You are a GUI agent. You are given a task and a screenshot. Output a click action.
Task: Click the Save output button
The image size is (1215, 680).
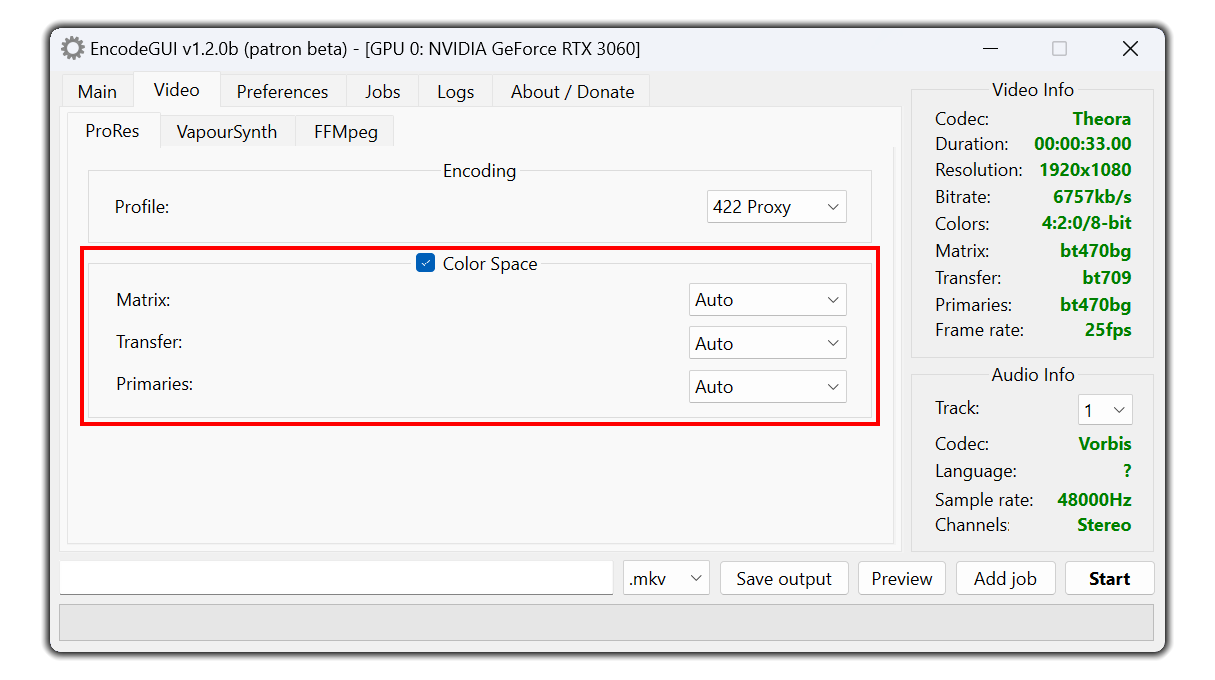coord(784,578)
